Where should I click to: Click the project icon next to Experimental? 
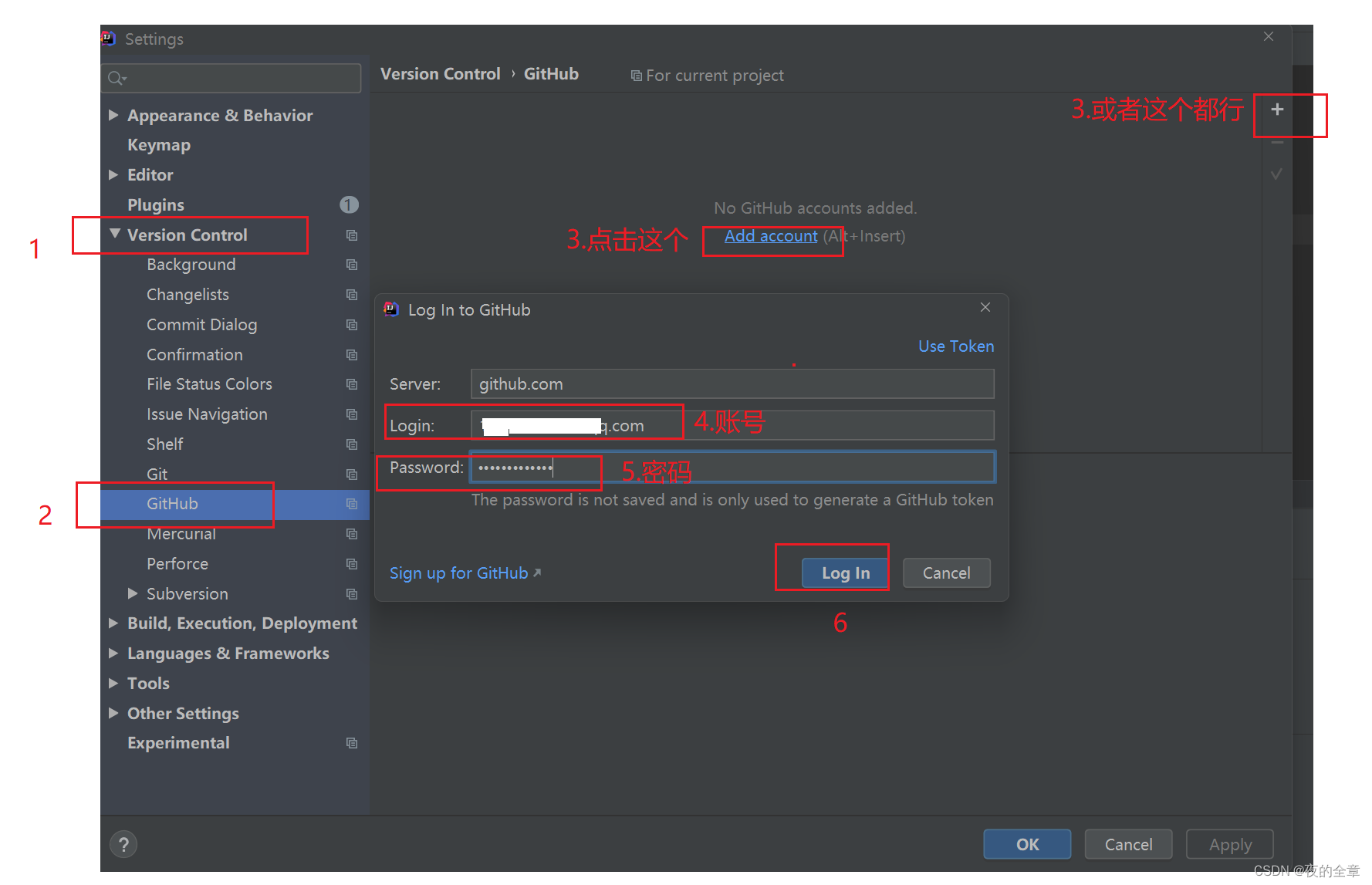coord(352,743)
